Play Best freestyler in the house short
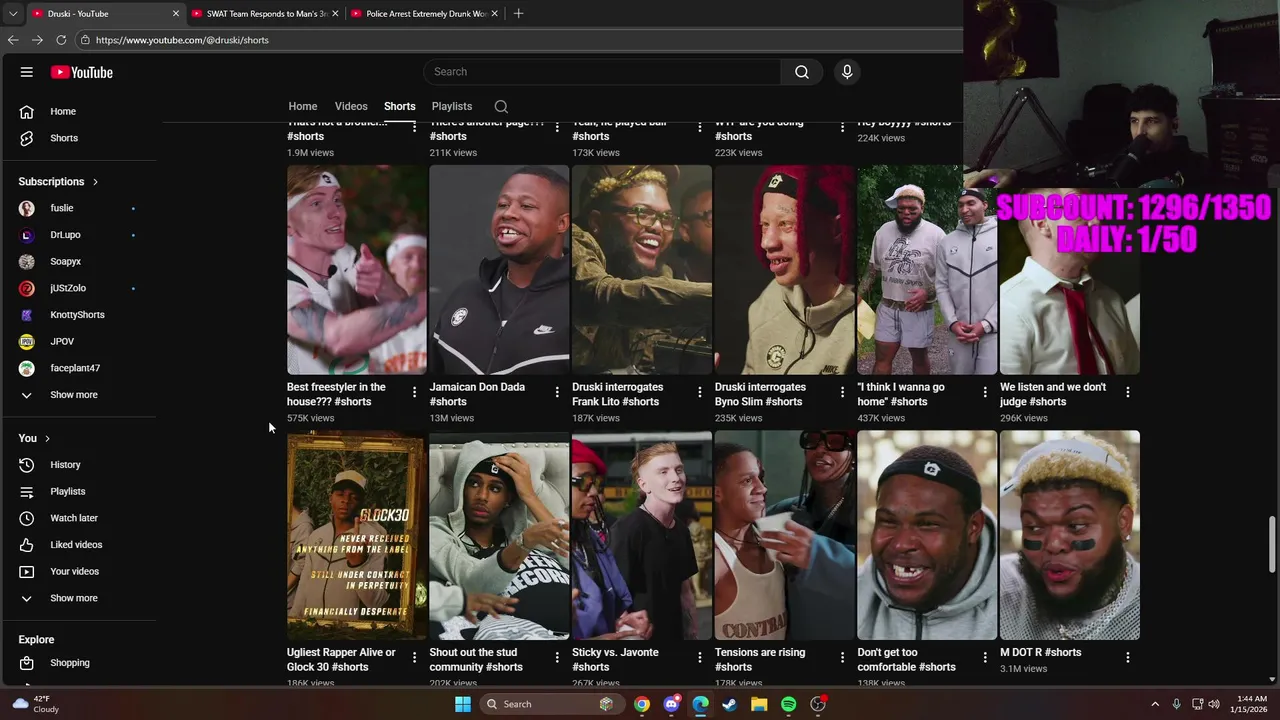The width and height of the screenshot is (1280, 720). (357, 270)
